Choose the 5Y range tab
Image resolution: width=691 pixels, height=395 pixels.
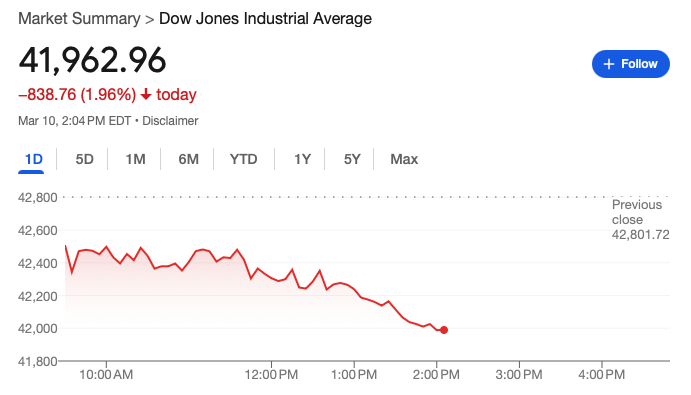click(352, 159)
